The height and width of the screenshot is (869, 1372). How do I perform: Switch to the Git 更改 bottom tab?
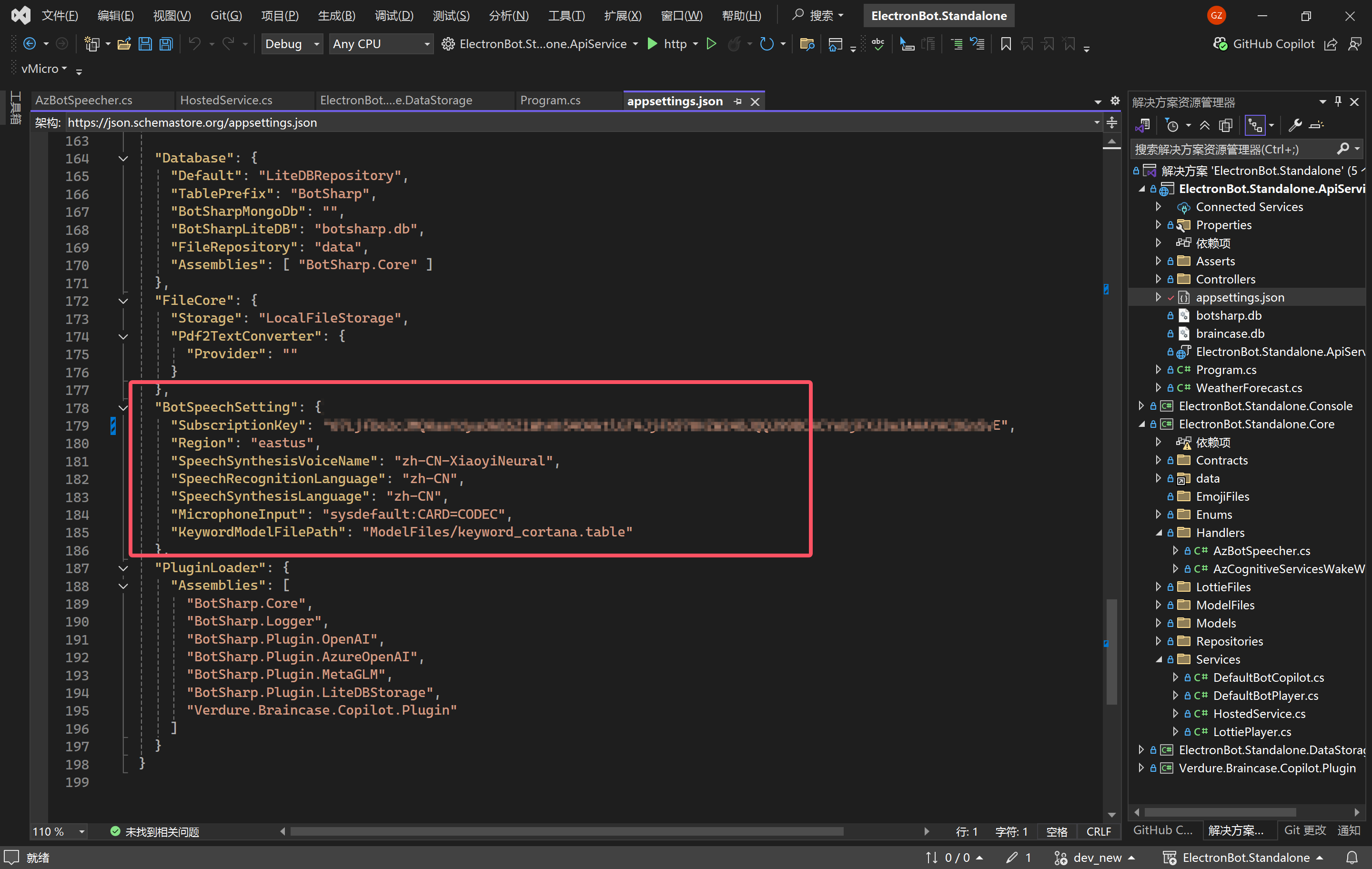(x=1305, y=830)
